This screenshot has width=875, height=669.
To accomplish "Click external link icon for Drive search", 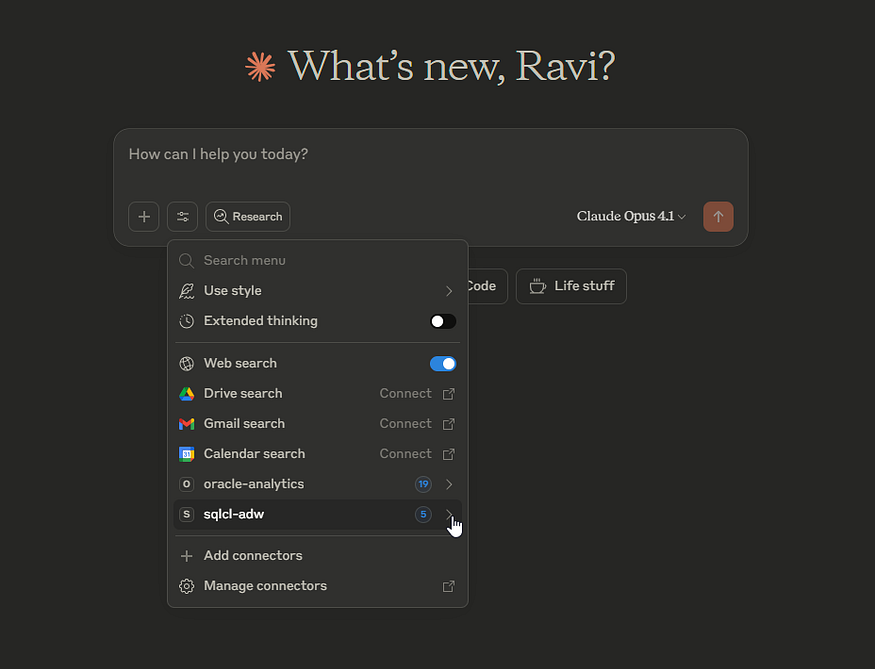I will (449, 394).
